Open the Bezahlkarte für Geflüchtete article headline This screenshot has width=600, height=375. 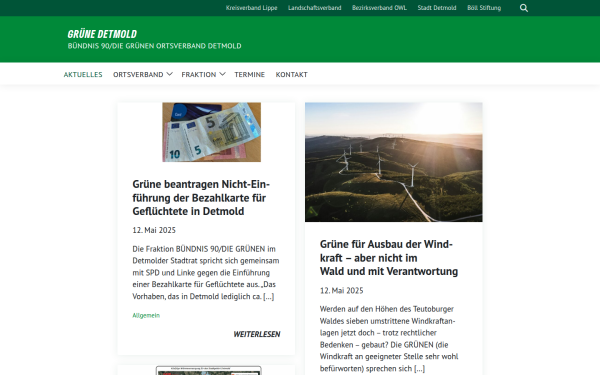201,198
